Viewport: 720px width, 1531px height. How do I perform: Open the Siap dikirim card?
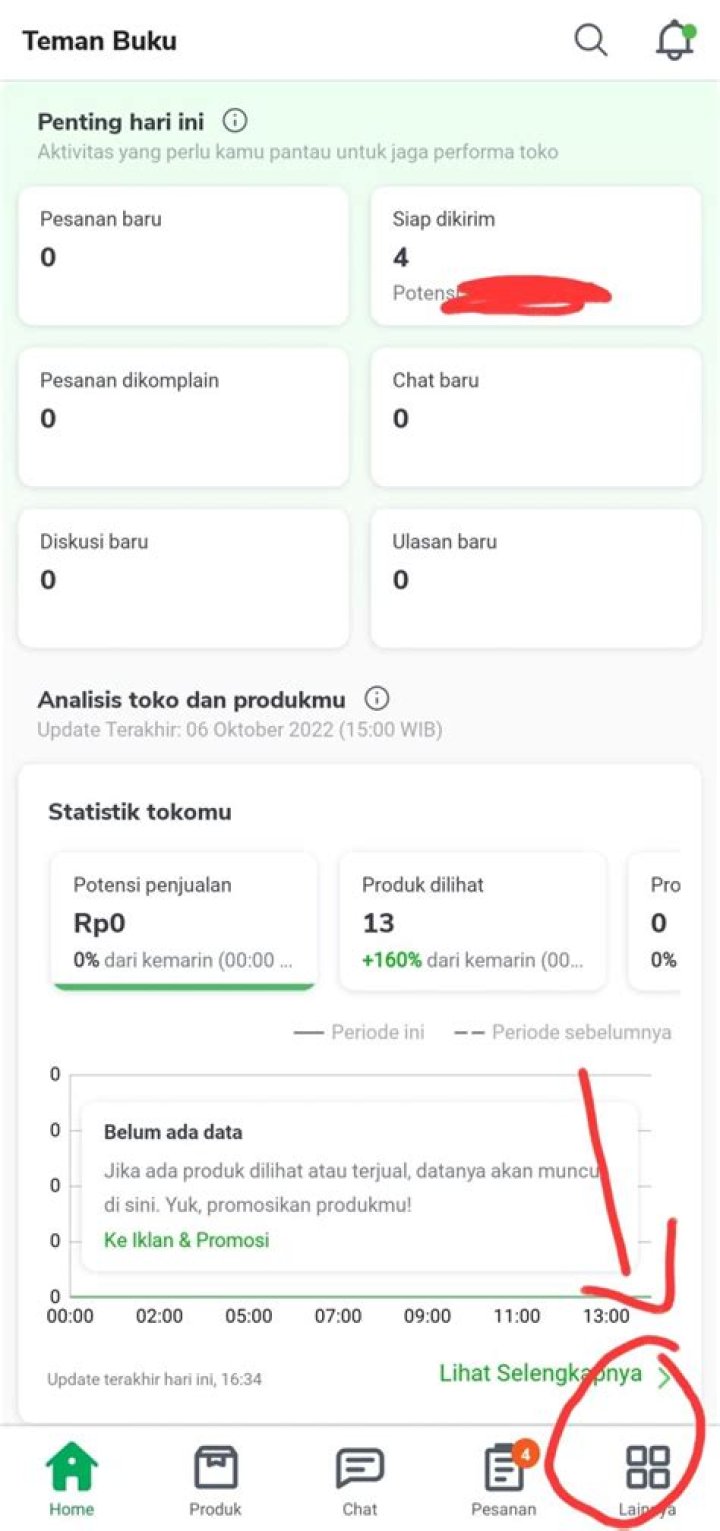(536, 255)
